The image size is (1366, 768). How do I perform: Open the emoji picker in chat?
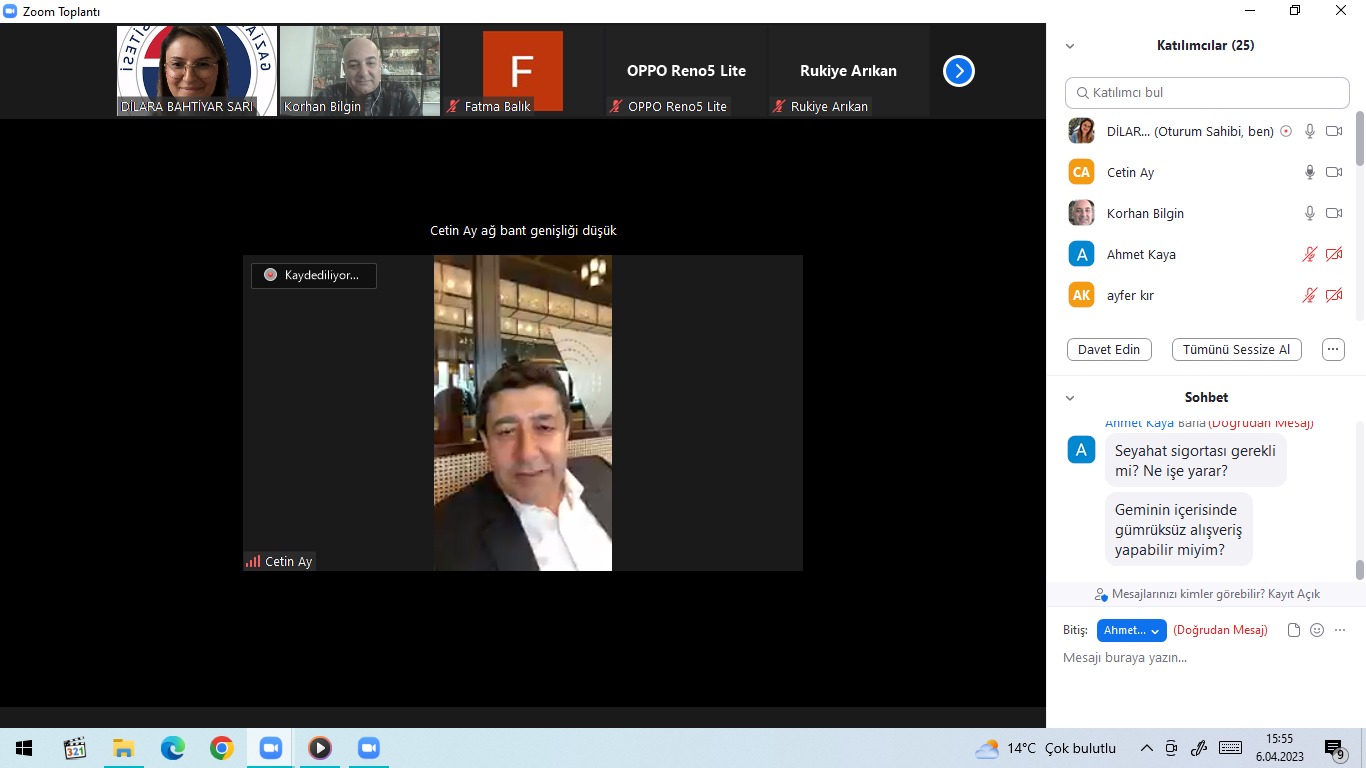pos(1317,630)
